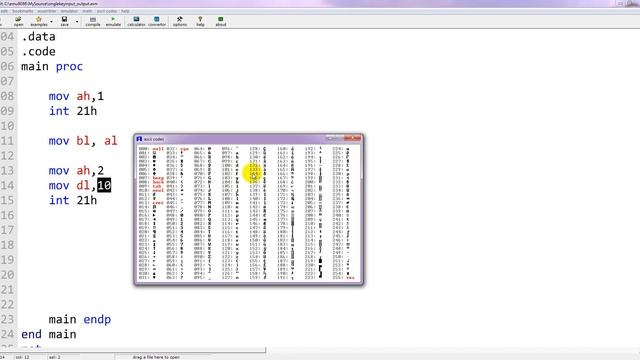The height and width of the screenshot is (360, 640).
Task: Open the math menu
Action: 87,11
